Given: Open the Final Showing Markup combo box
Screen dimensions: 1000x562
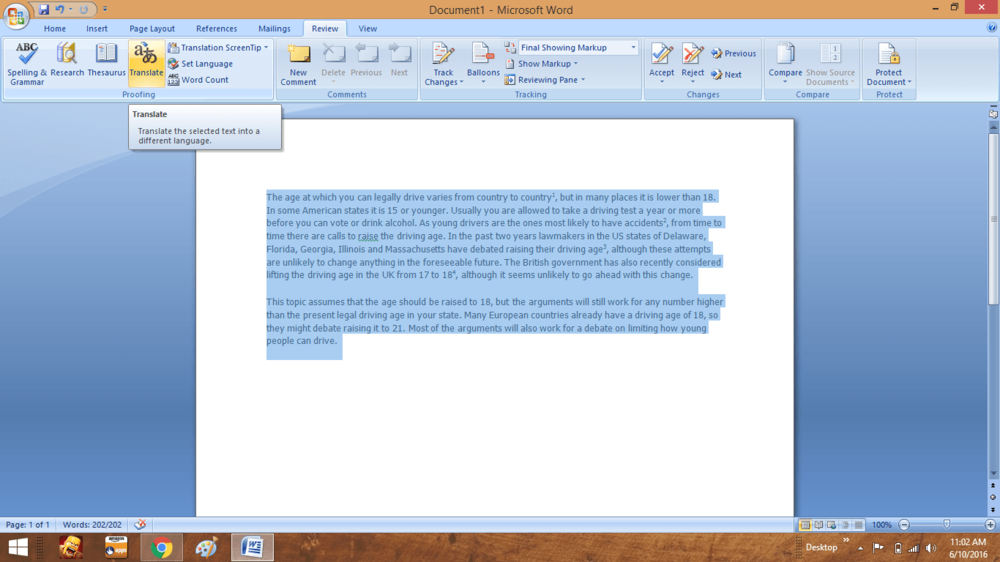Looking at the screenshot, I should tap(578, 47).
